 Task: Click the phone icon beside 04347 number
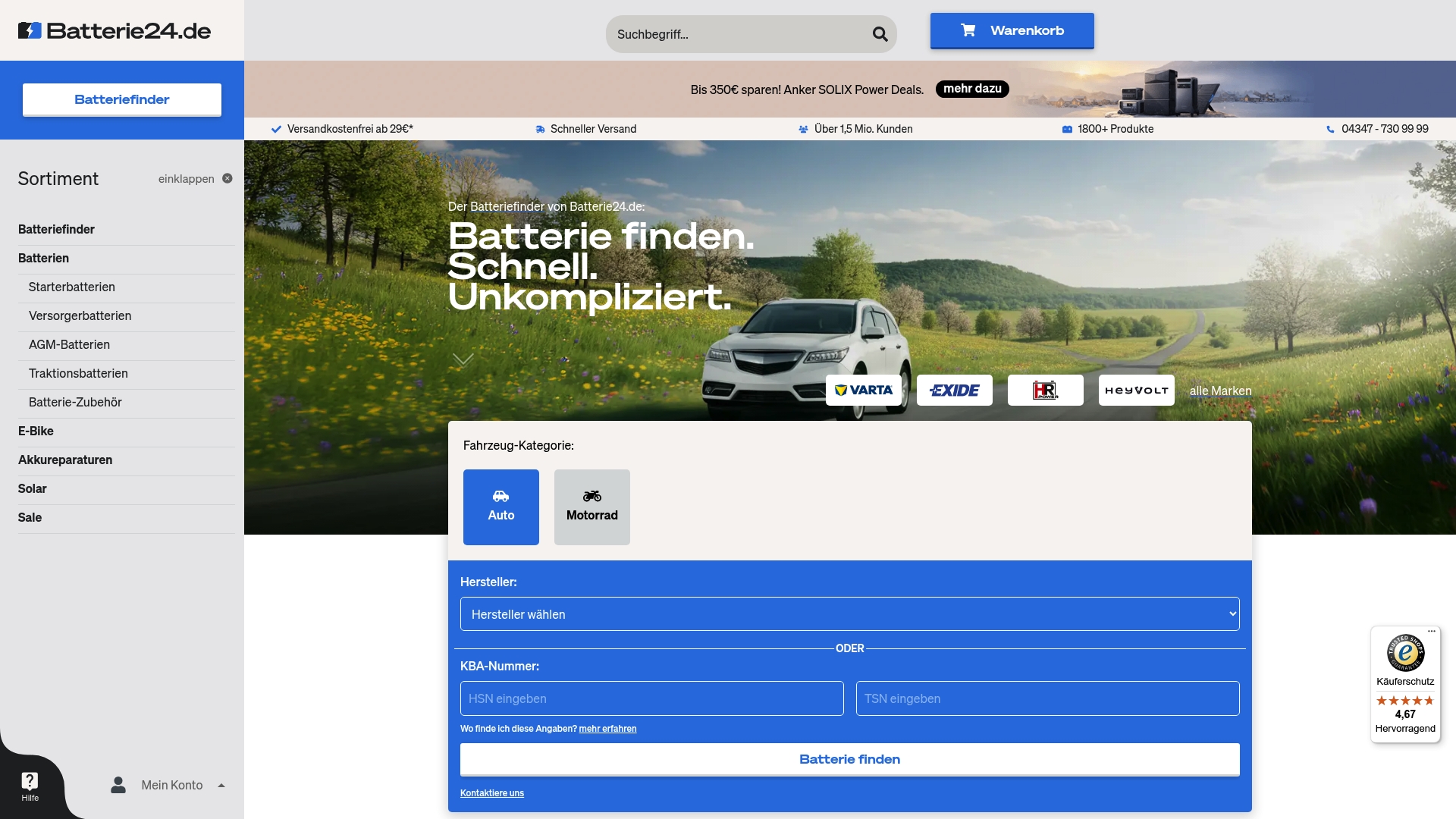(1329, 129)
